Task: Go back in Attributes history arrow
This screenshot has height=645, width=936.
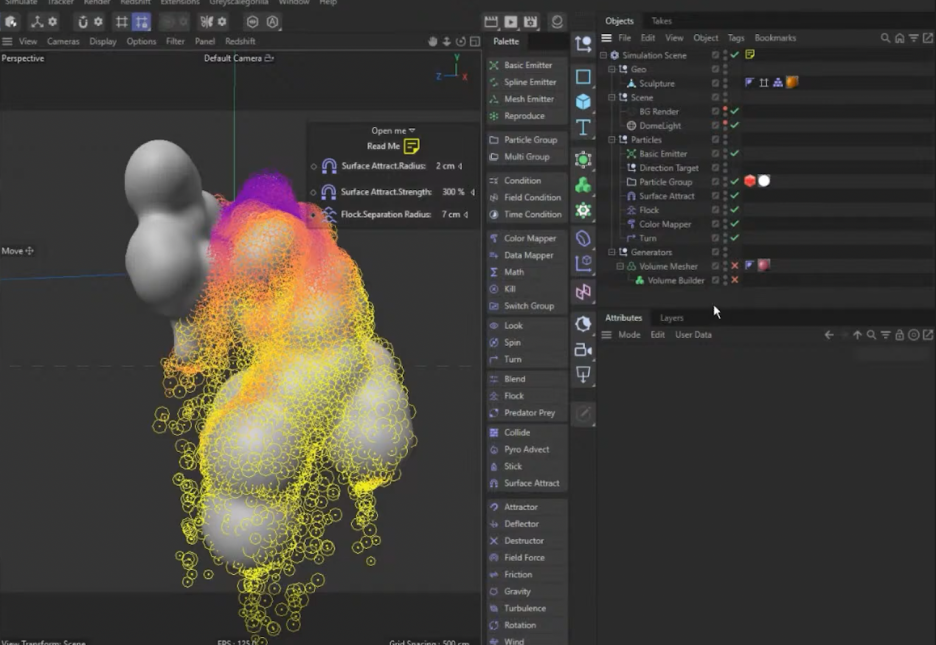Action: pyautogui.click(x=829, y=335)
